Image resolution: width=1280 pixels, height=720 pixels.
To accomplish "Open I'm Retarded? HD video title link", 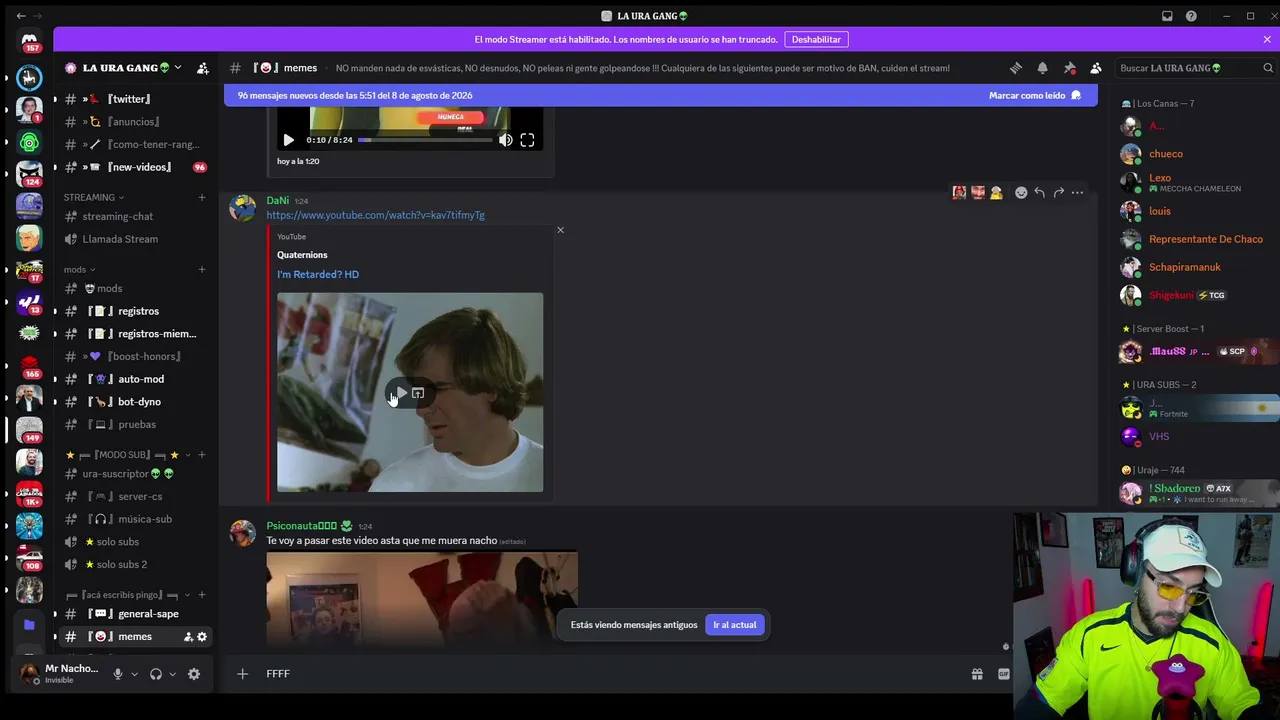I will coord(318,274).
